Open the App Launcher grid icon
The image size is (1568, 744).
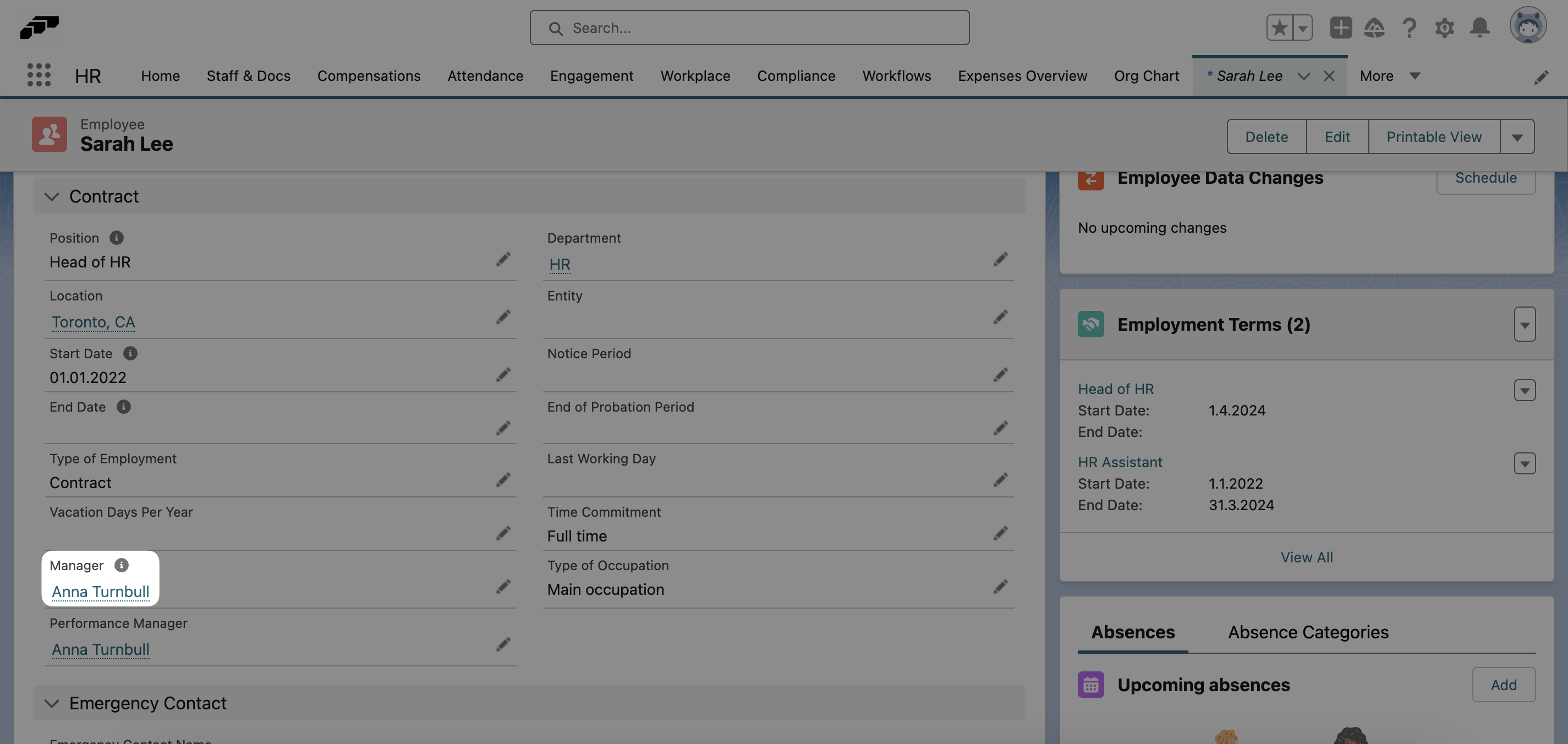pyautogui.click(x=39, y=75)
